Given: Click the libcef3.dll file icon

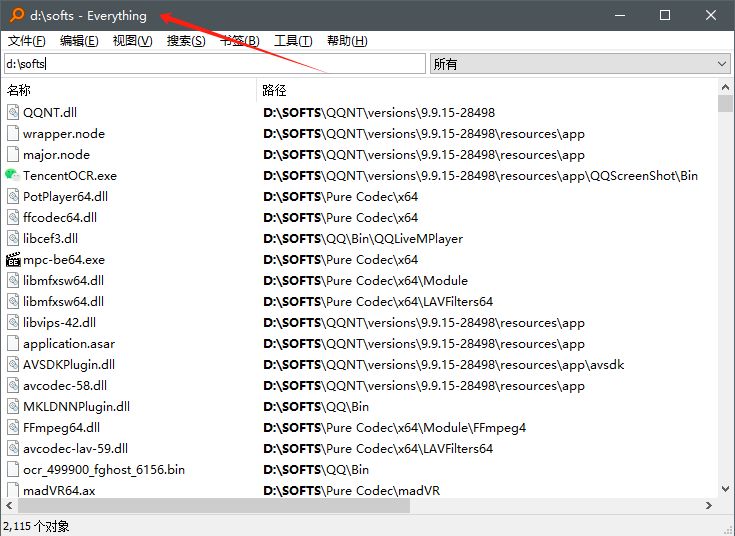Looking at the screenshot, I should click(x=13, y=238).
